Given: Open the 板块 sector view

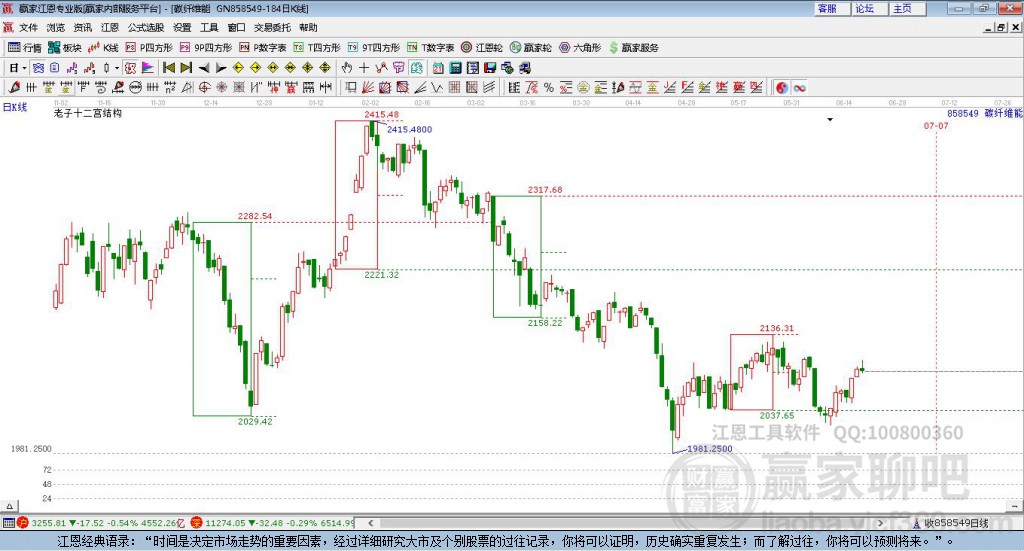Looking at the screenshot, I should tap(64, 48).
